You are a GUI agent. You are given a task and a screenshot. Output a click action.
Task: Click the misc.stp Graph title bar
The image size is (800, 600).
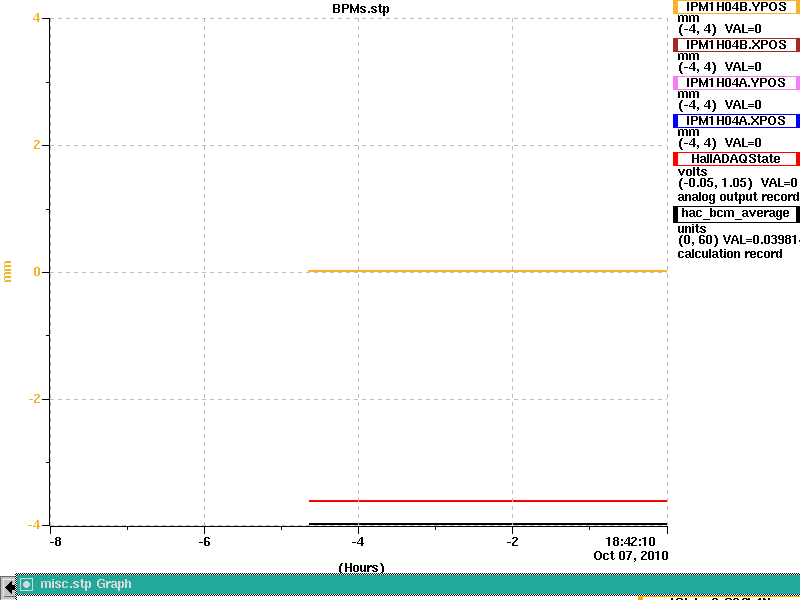pos(408,584)
